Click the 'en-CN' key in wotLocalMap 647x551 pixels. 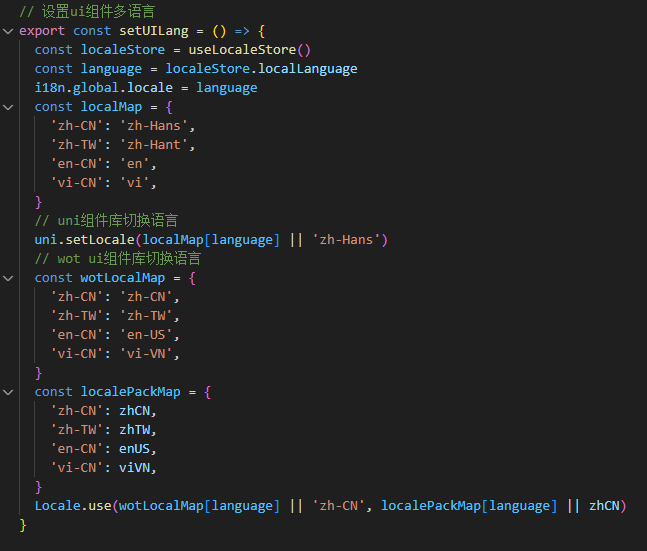click(77, 335)
